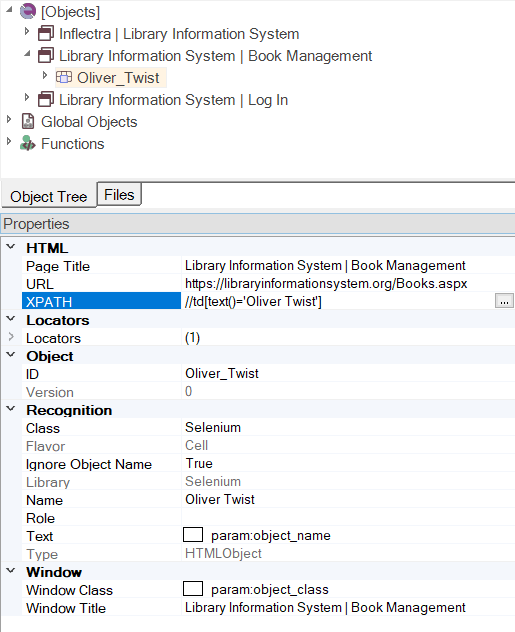Select the Library Information System | Log In item
The image size is (515, 632).
[173, 100]
